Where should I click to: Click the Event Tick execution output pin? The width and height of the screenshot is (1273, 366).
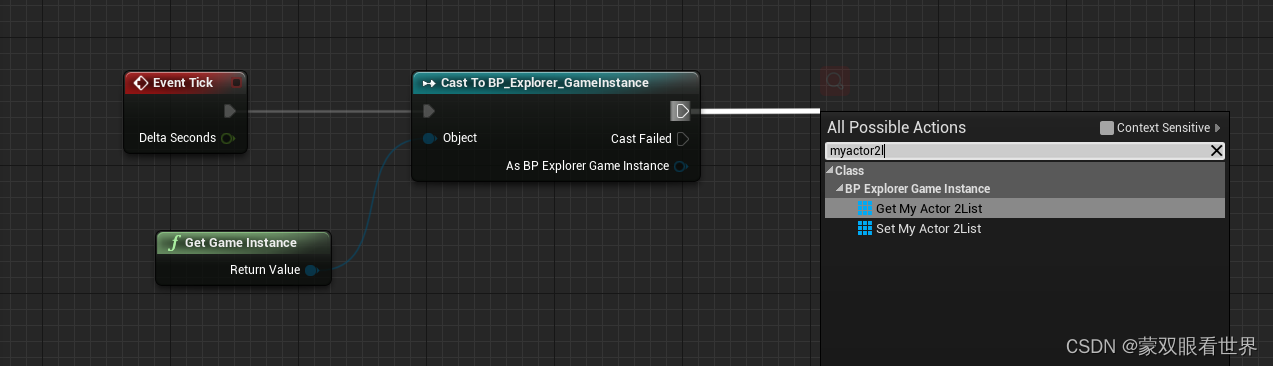230,111
